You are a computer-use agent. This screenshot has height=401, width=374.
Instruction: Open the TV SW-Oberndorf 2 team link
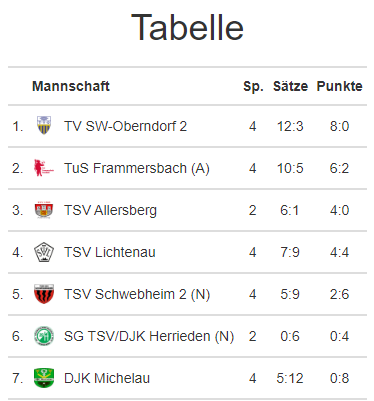125,126
